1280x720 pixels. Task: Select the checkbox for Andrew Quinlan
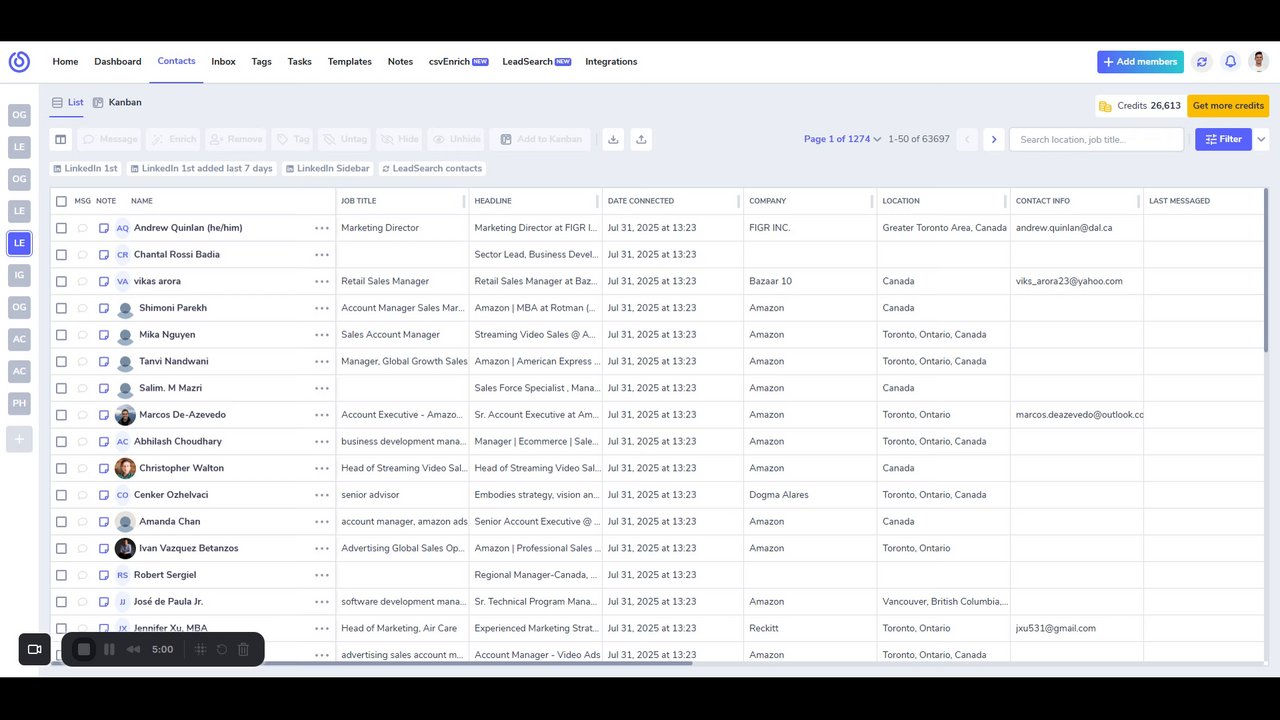[x=61, y=228]
